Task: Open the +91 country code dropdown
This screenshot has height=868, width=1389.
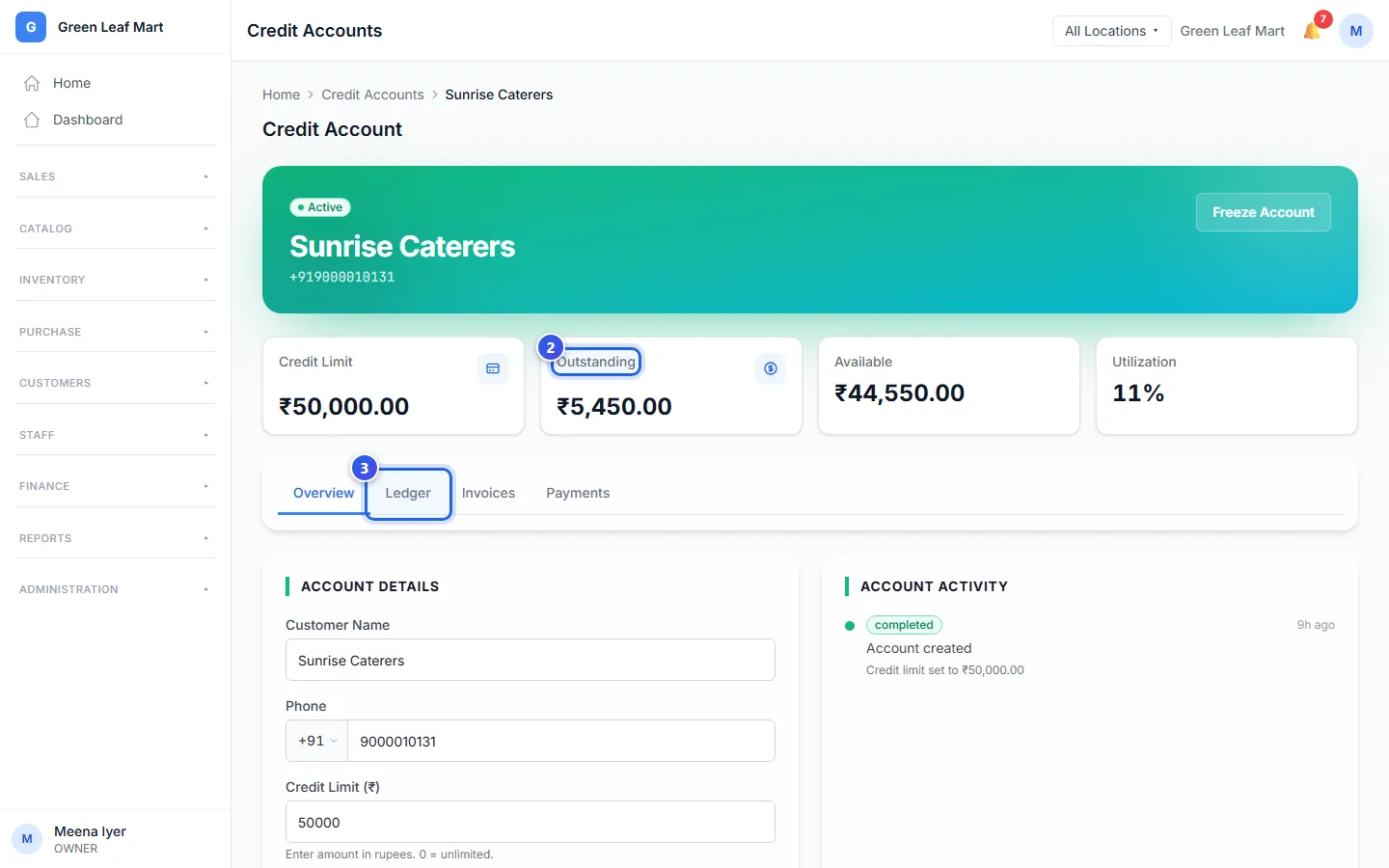Action: [316, 741]
